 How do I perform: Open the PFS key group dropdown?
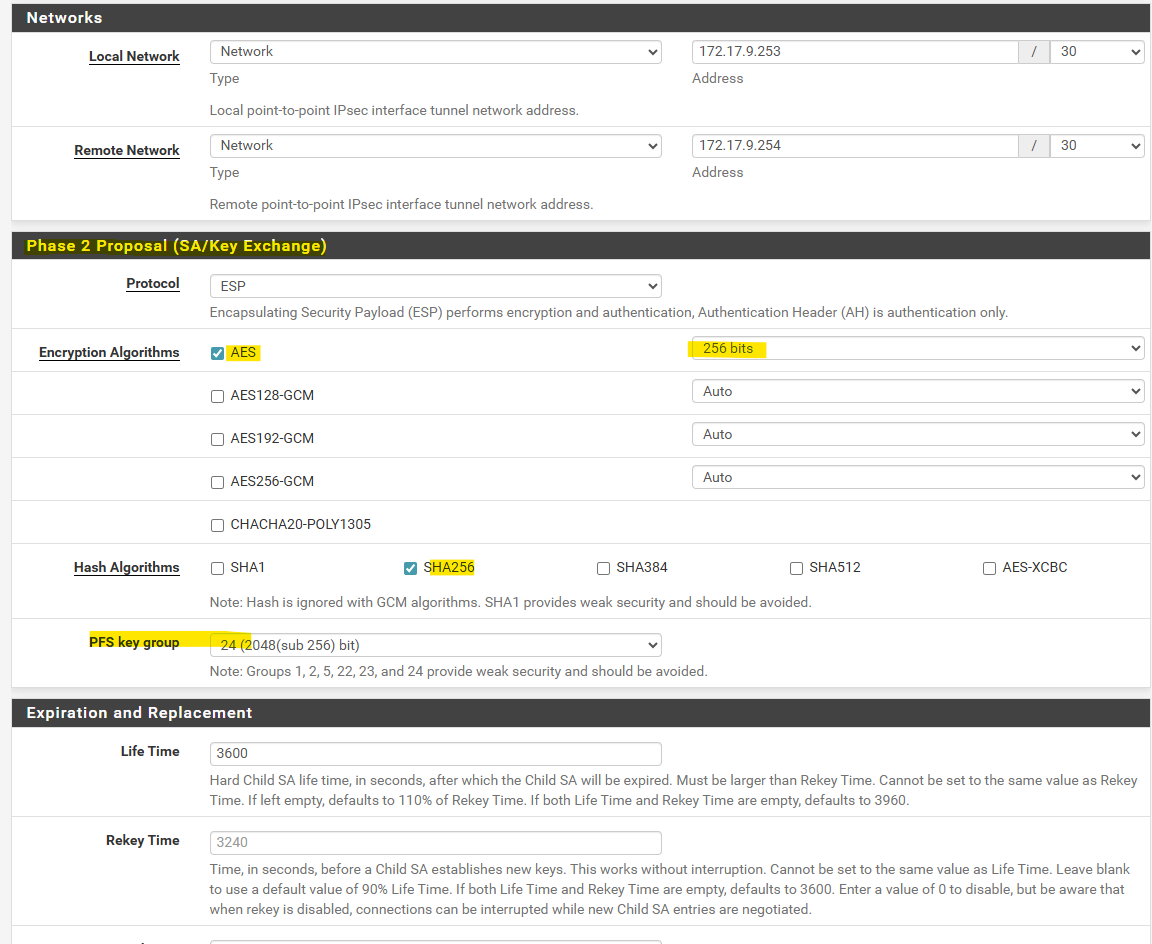(436, 645)
